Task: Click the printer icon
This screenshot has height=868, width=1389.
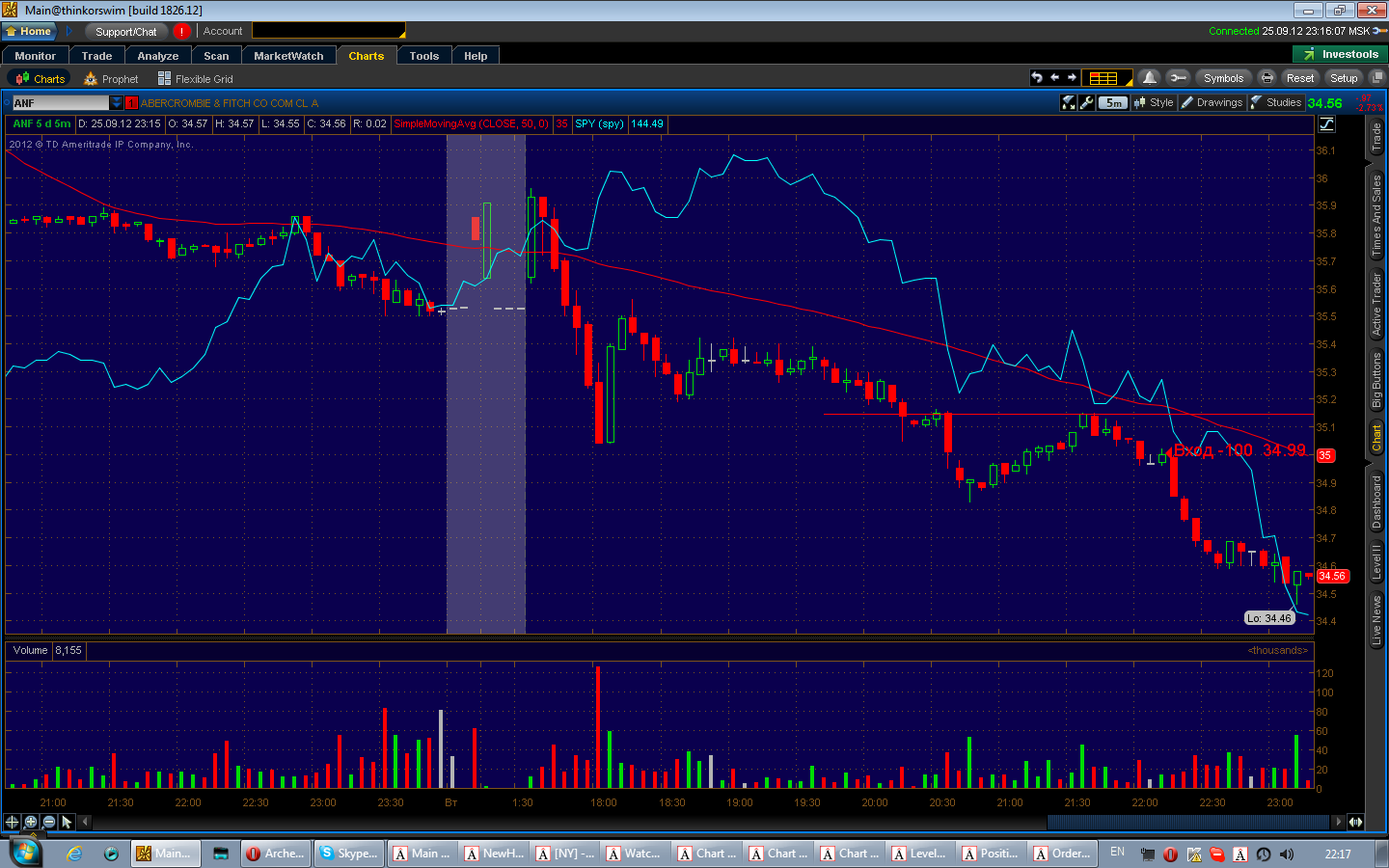Action: (x=1266, y=78)
